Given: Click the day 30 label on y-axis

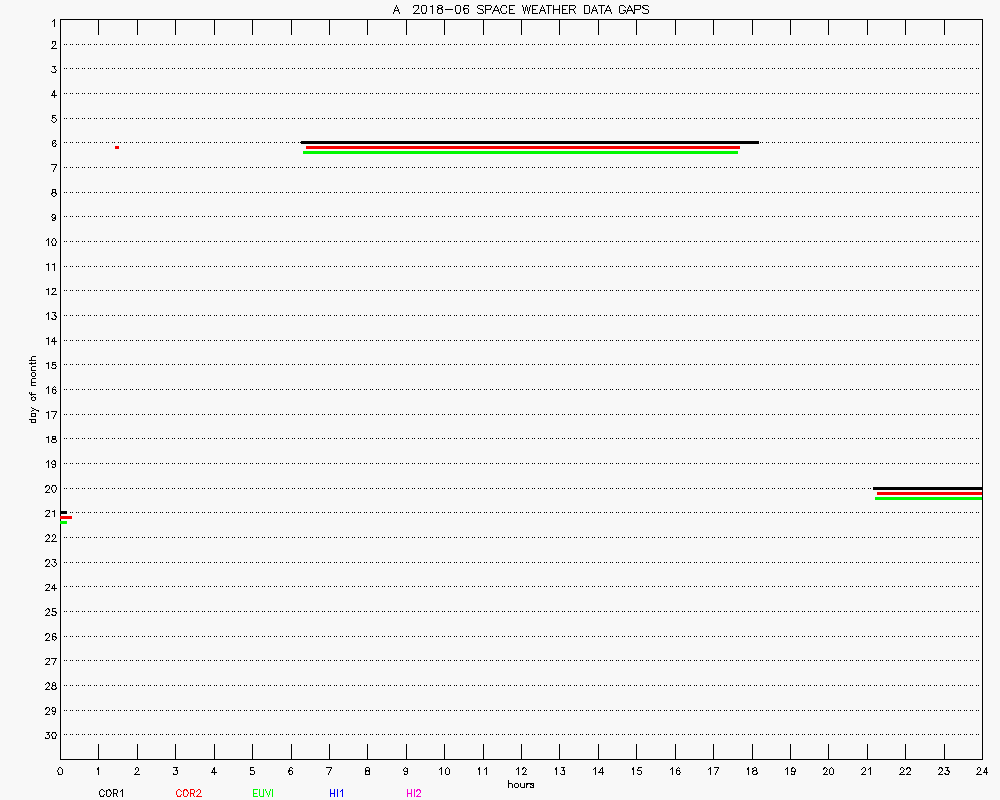Looking at the screenshot, I should [x=48, y=735].
